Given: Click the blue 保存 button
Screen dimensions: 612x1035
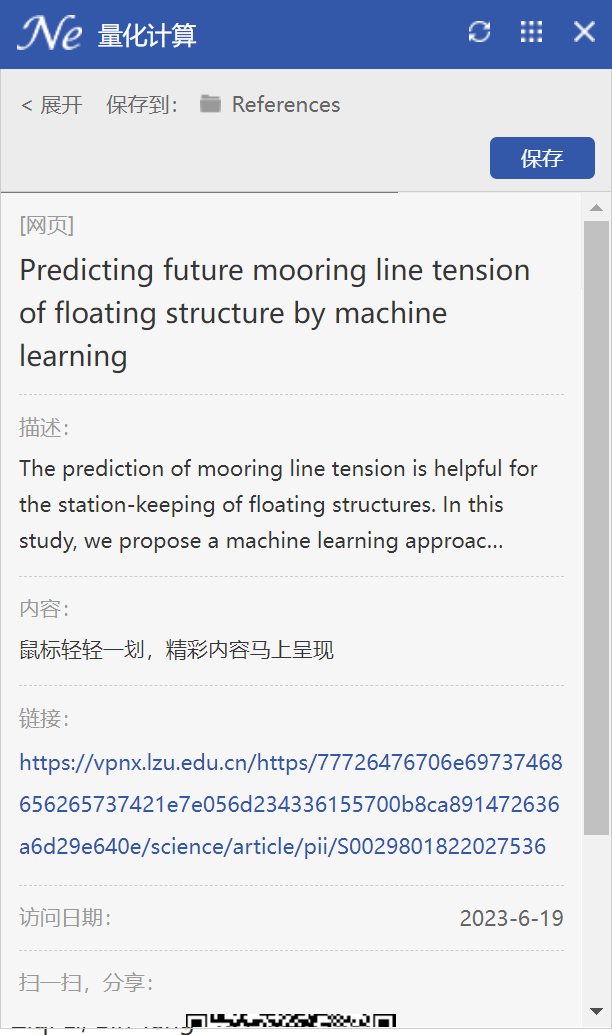Looking at the screenshot, I should click(x=542, y=158).
